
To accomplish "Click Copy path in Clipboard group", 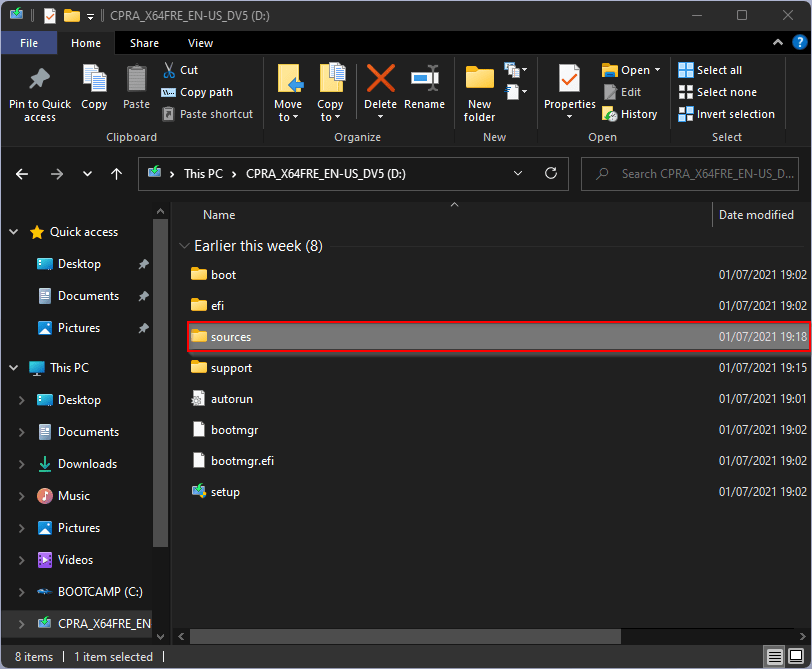I will (x=197, y=92).
